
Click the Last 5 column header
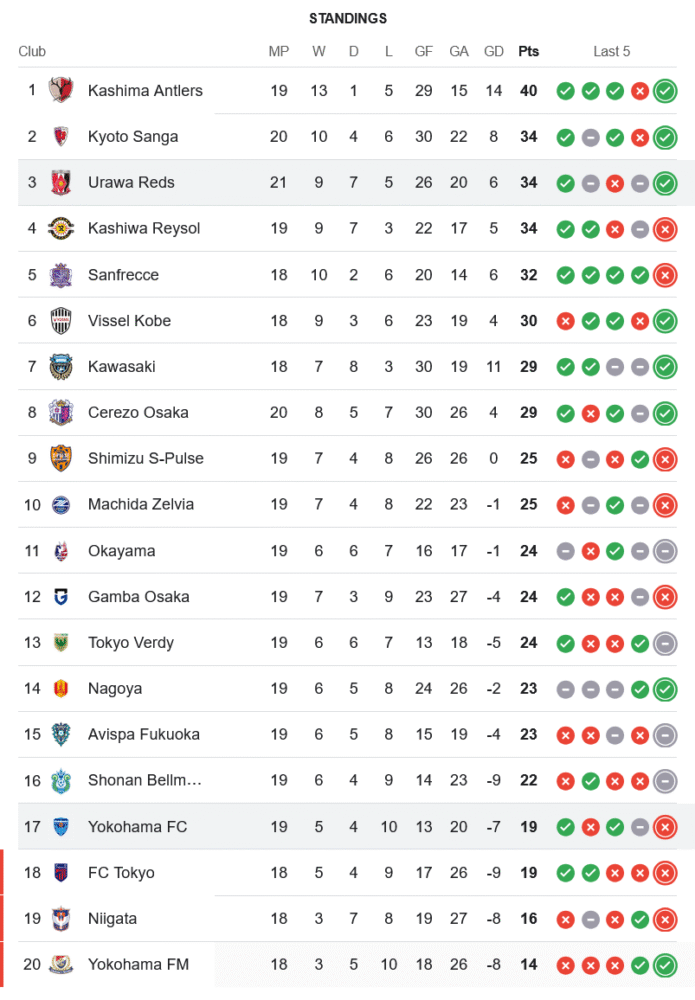click(x=612, y=51)
